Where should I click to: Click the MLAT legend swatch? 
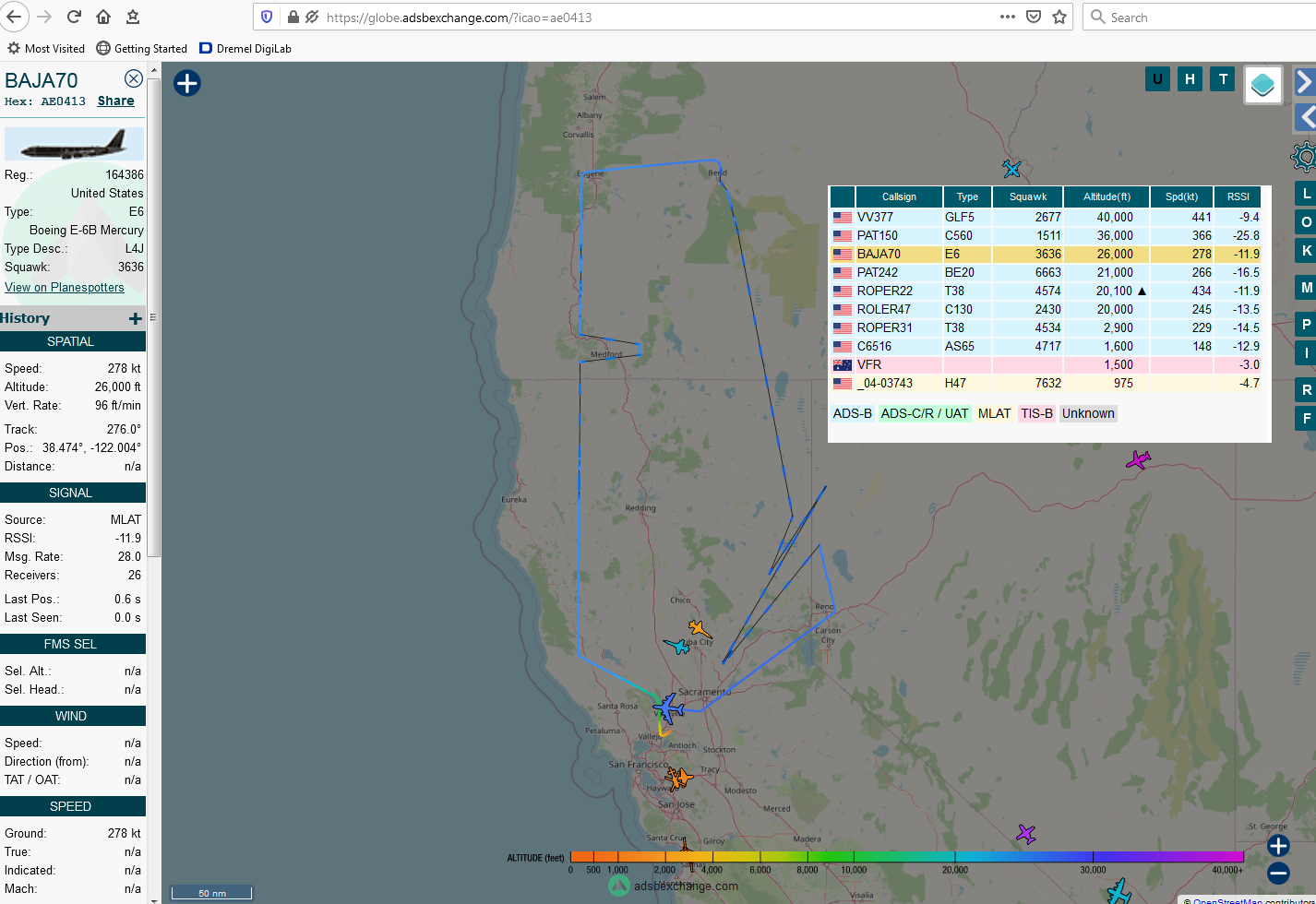point(994,413)
